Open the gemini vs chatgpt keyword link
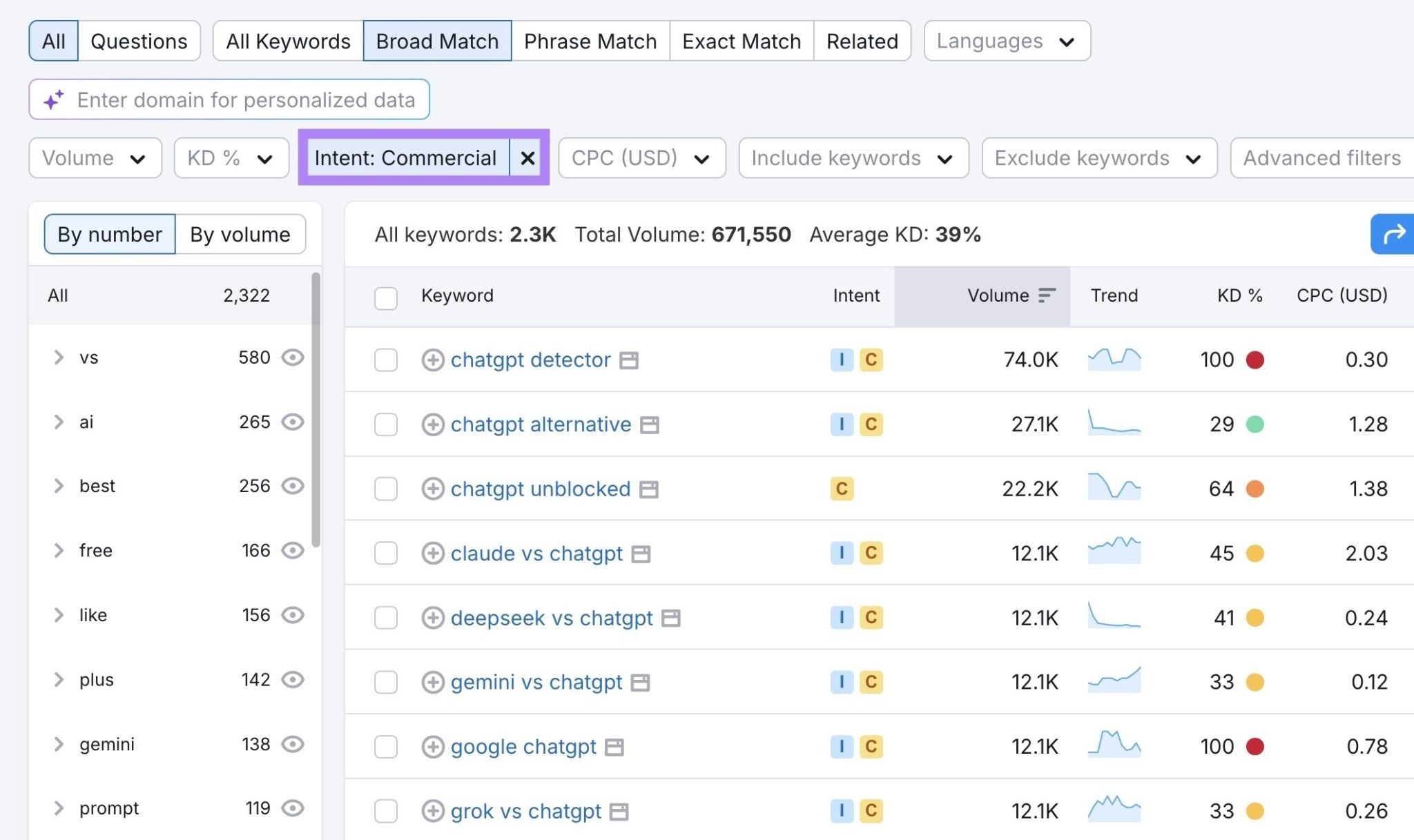This screenshot has height=840, width=1414. pos(536,682)
